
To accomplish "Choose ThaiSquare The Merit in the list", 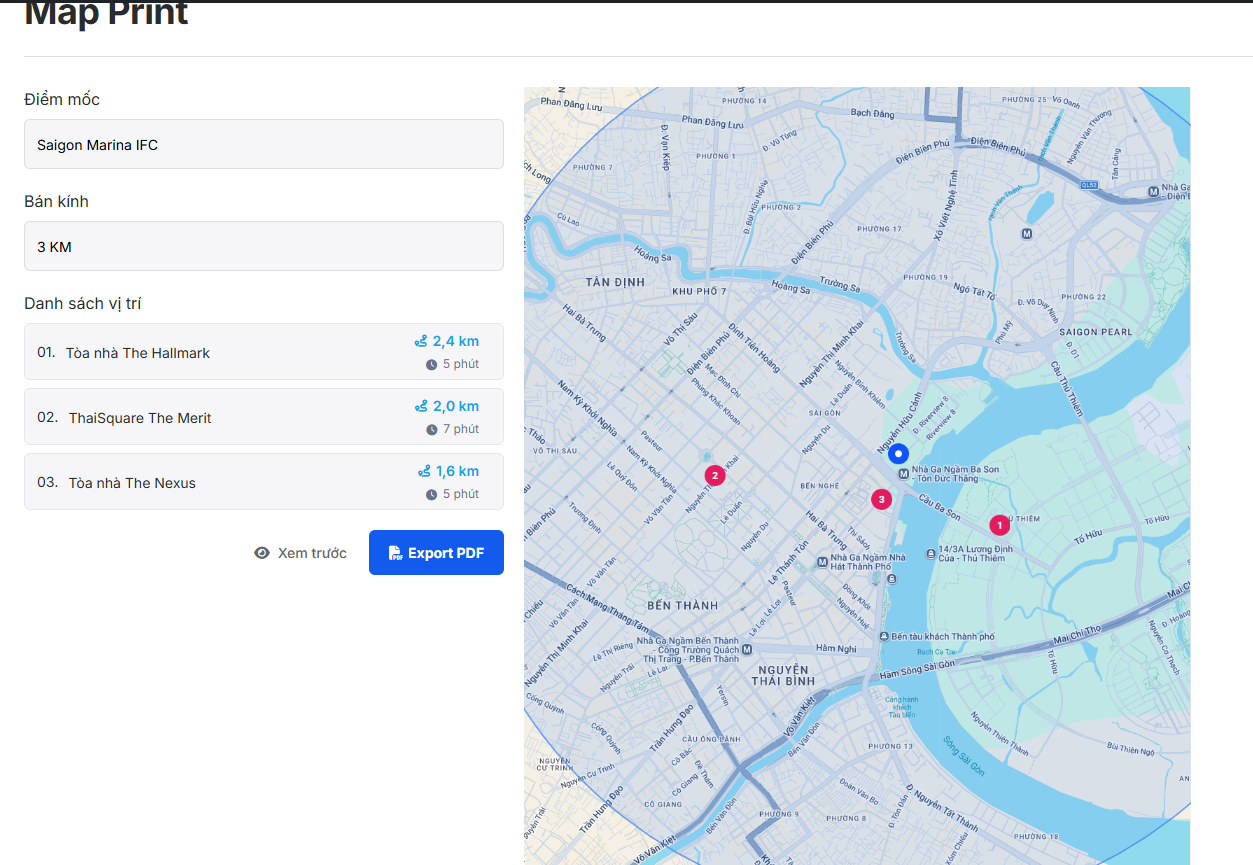I will tap(140, 418).
